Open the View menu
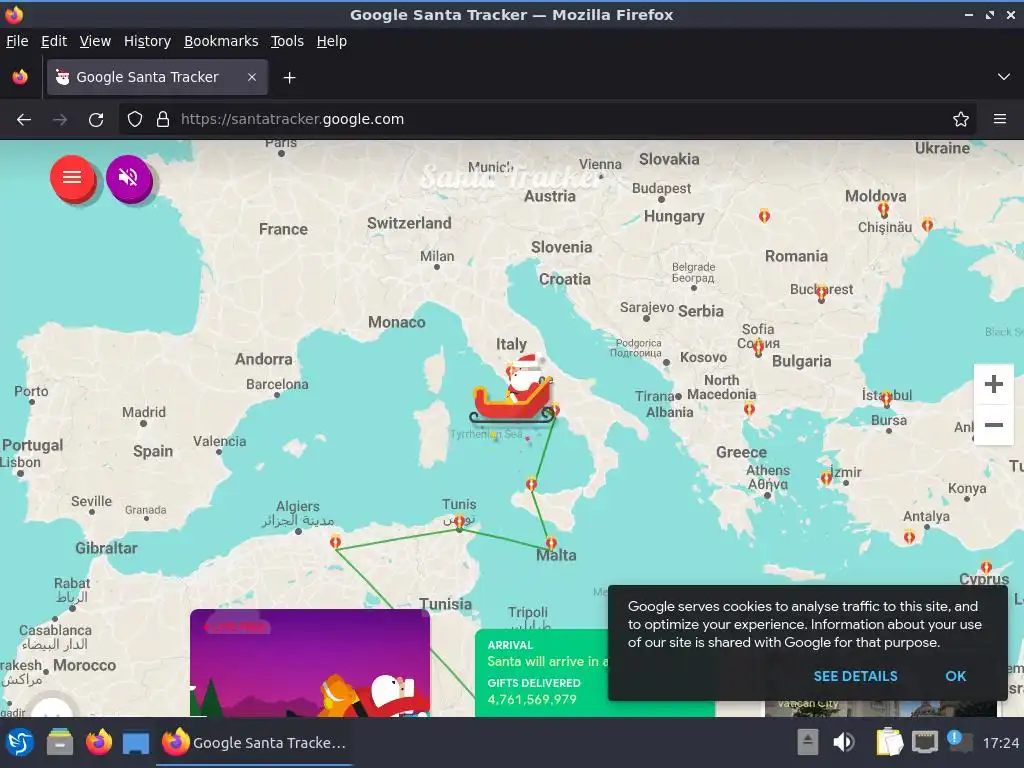 tap(95, 41)
